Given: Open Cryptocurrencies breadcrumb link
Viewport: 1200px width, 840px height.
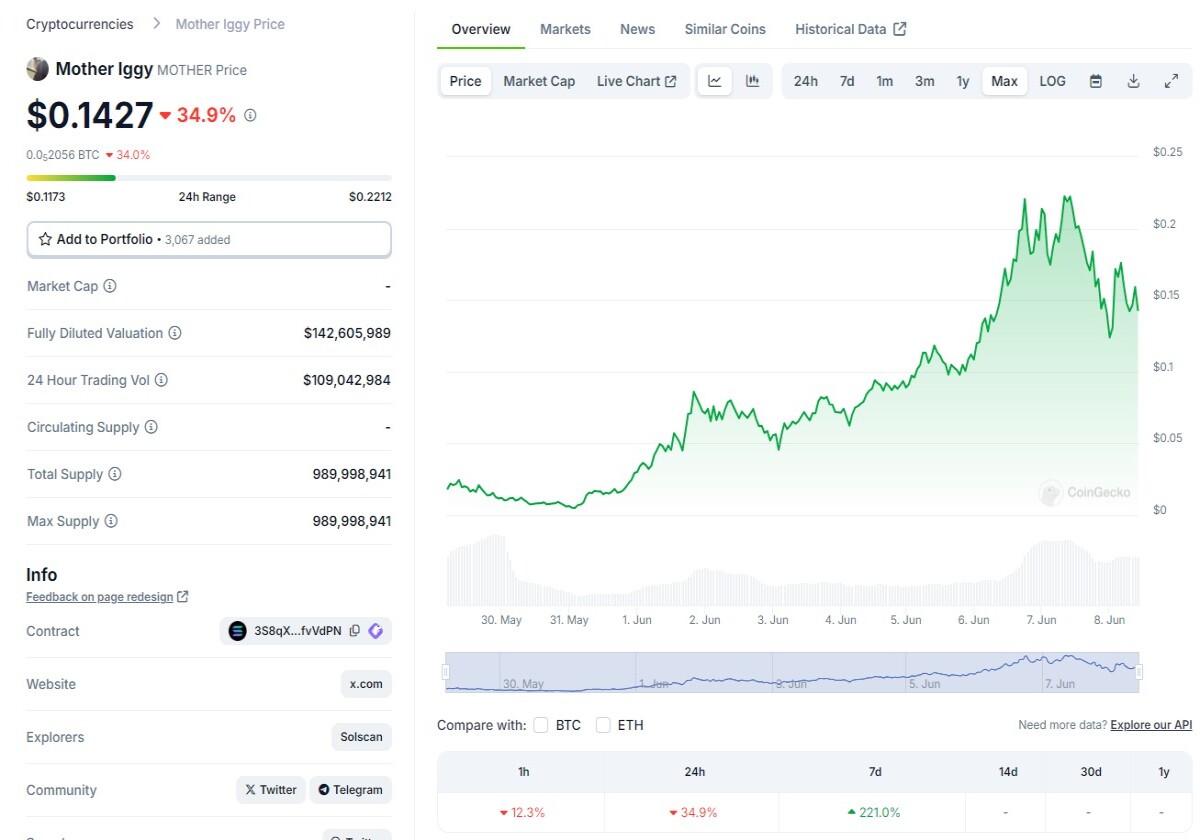Looking at the screenshot, I should pyautogui.click(x=80, y=24).
